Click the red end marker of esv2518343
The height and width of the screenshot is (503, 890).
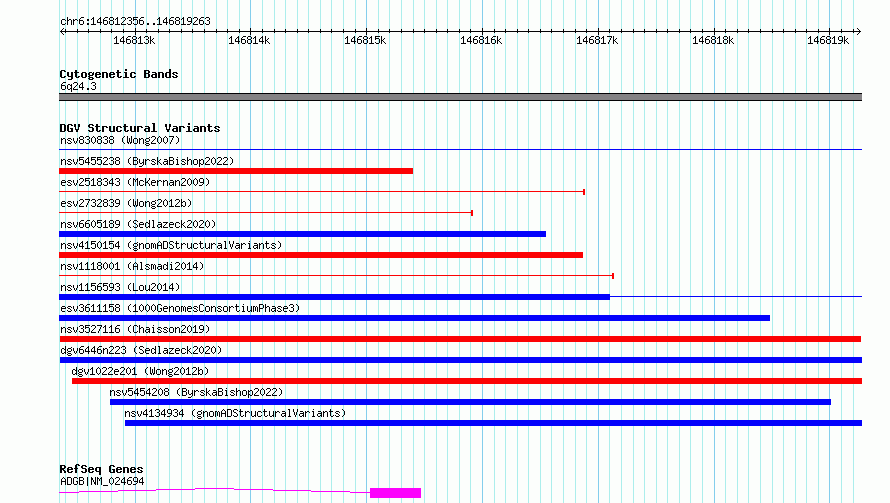click(x=584, y=192)
